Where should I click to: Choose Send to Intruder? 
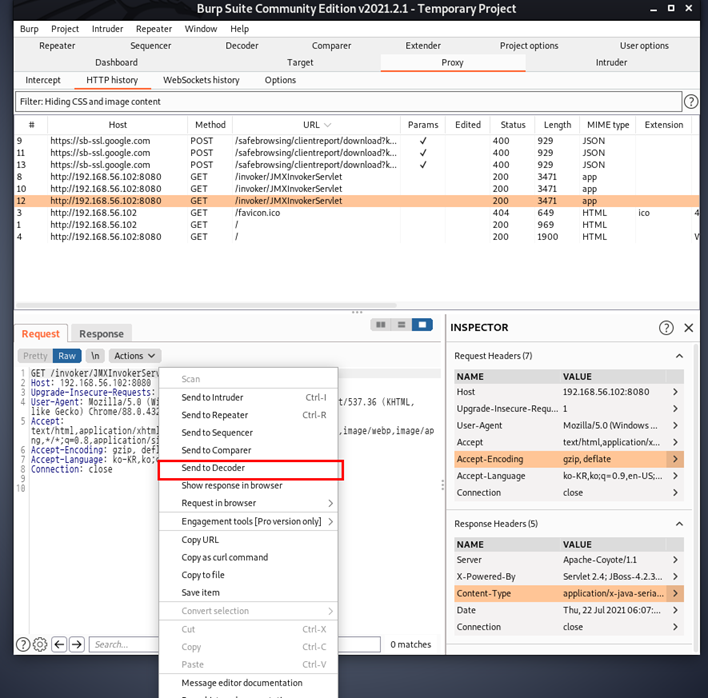(x=248, y=397)
